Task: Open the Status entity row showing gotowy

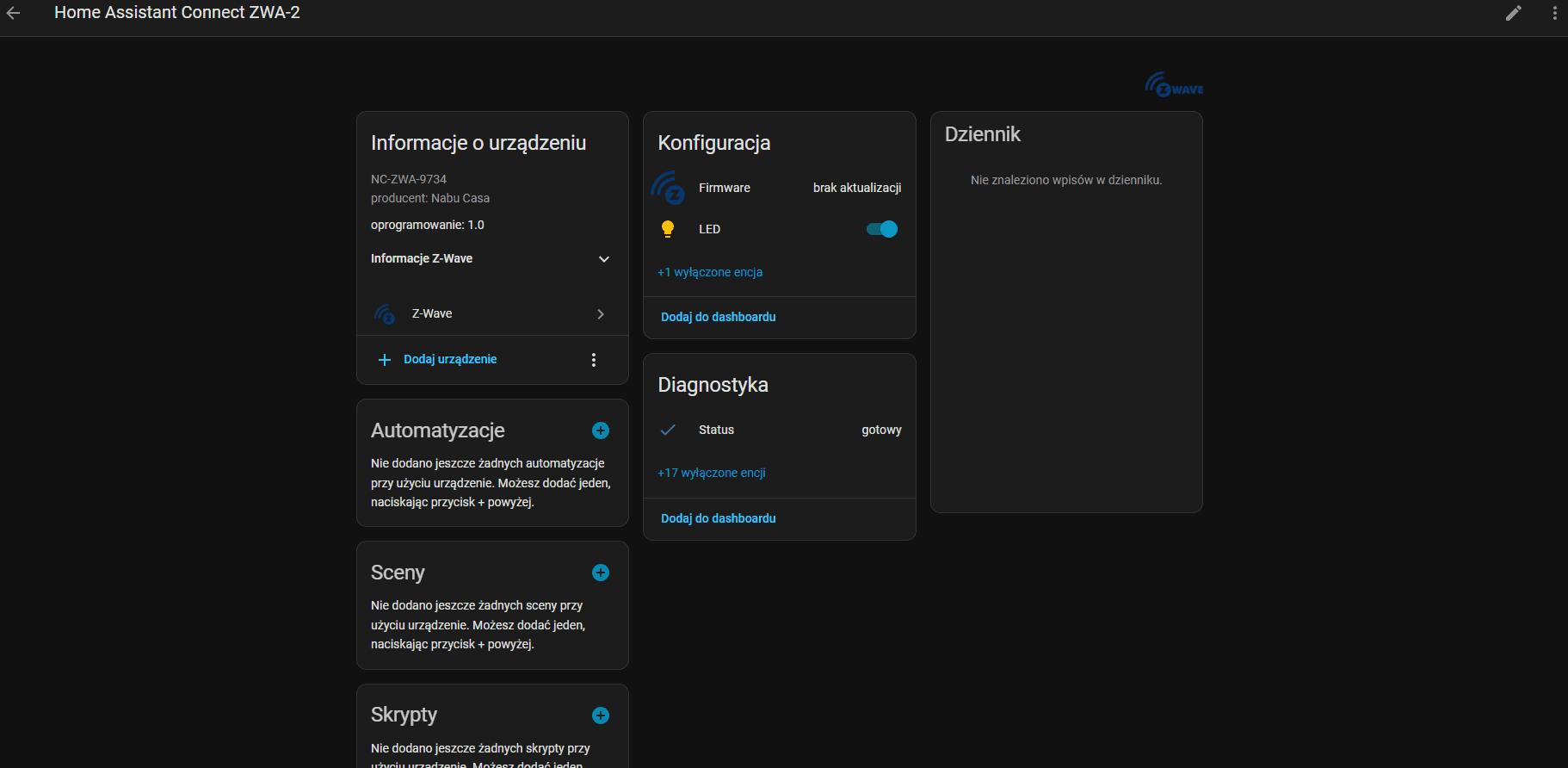Action: 779,430
